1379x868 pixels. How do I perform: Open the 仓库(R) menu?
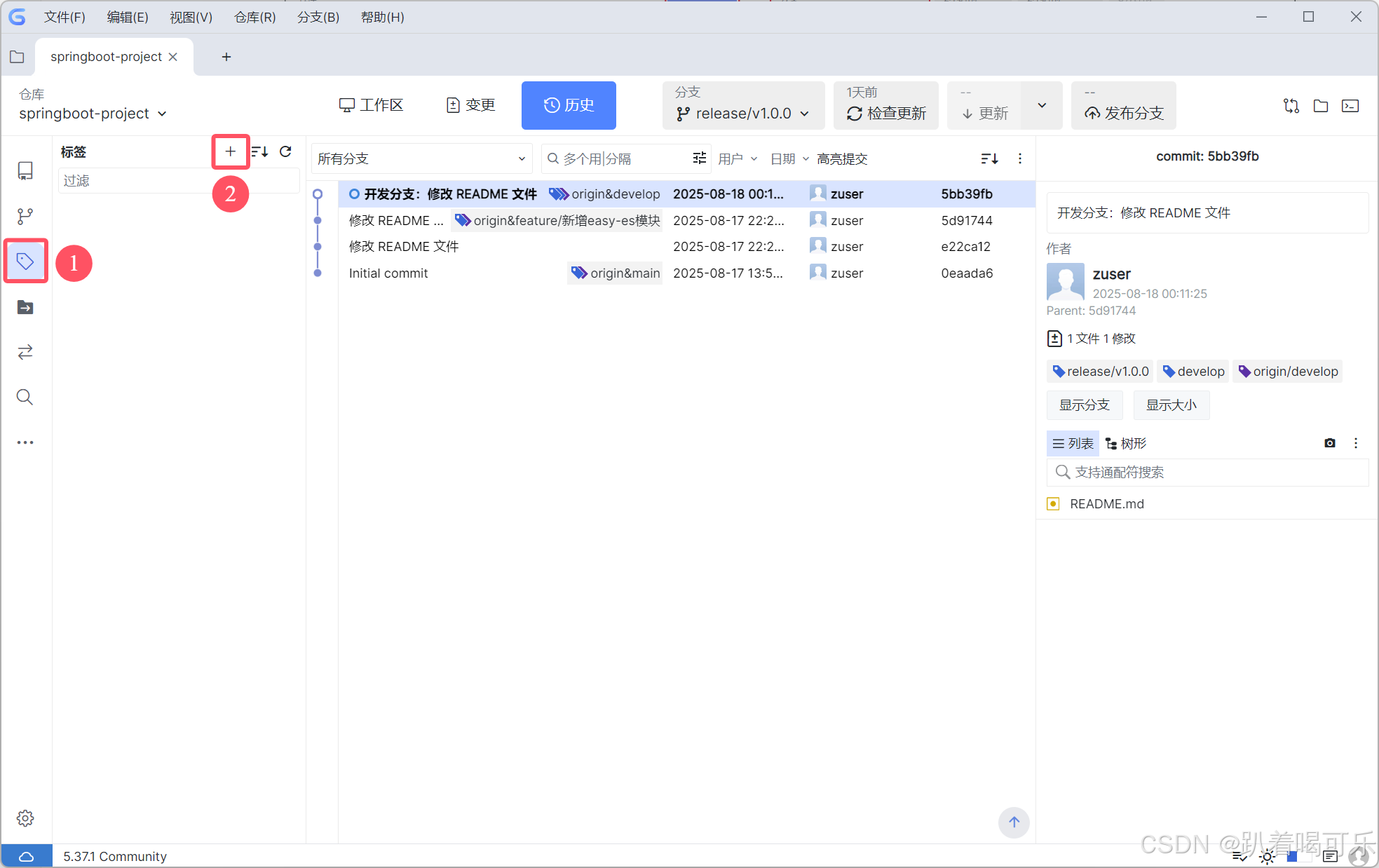click(x=254, y=17)
